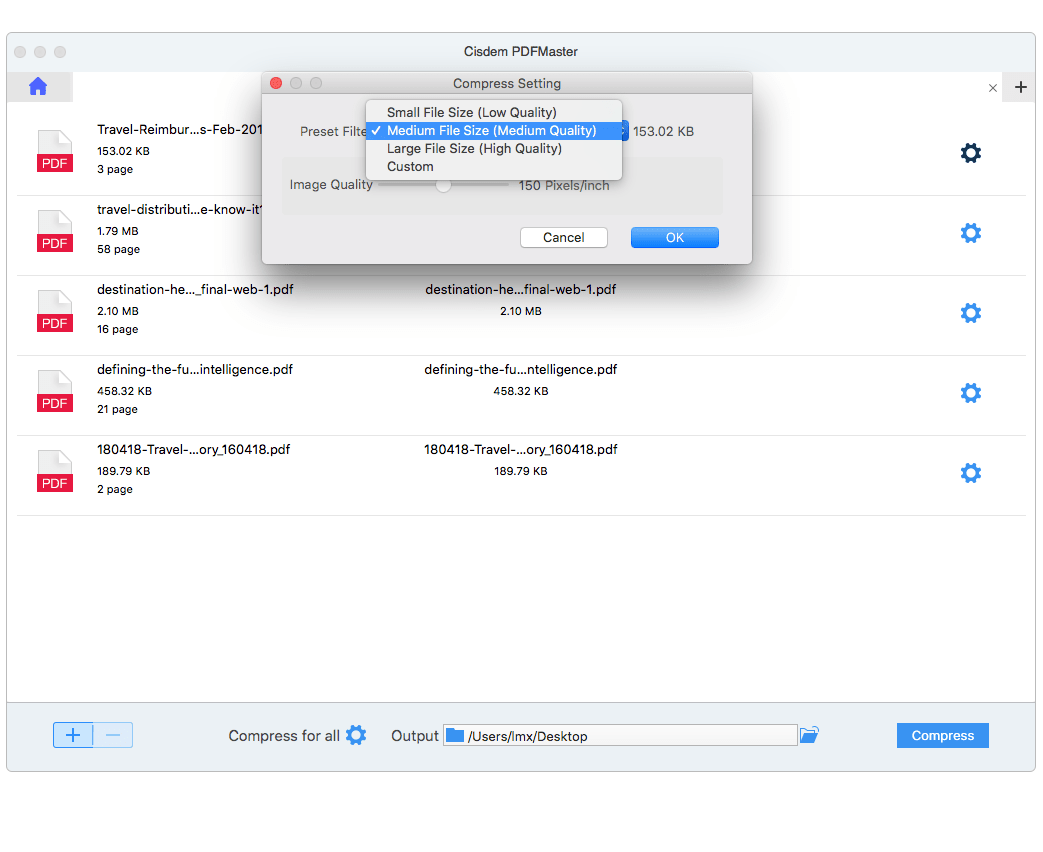This screenshot has width=1043, height=852.
Task: Click the Preset Filter dropdown arrow
Action: (624, 131)
